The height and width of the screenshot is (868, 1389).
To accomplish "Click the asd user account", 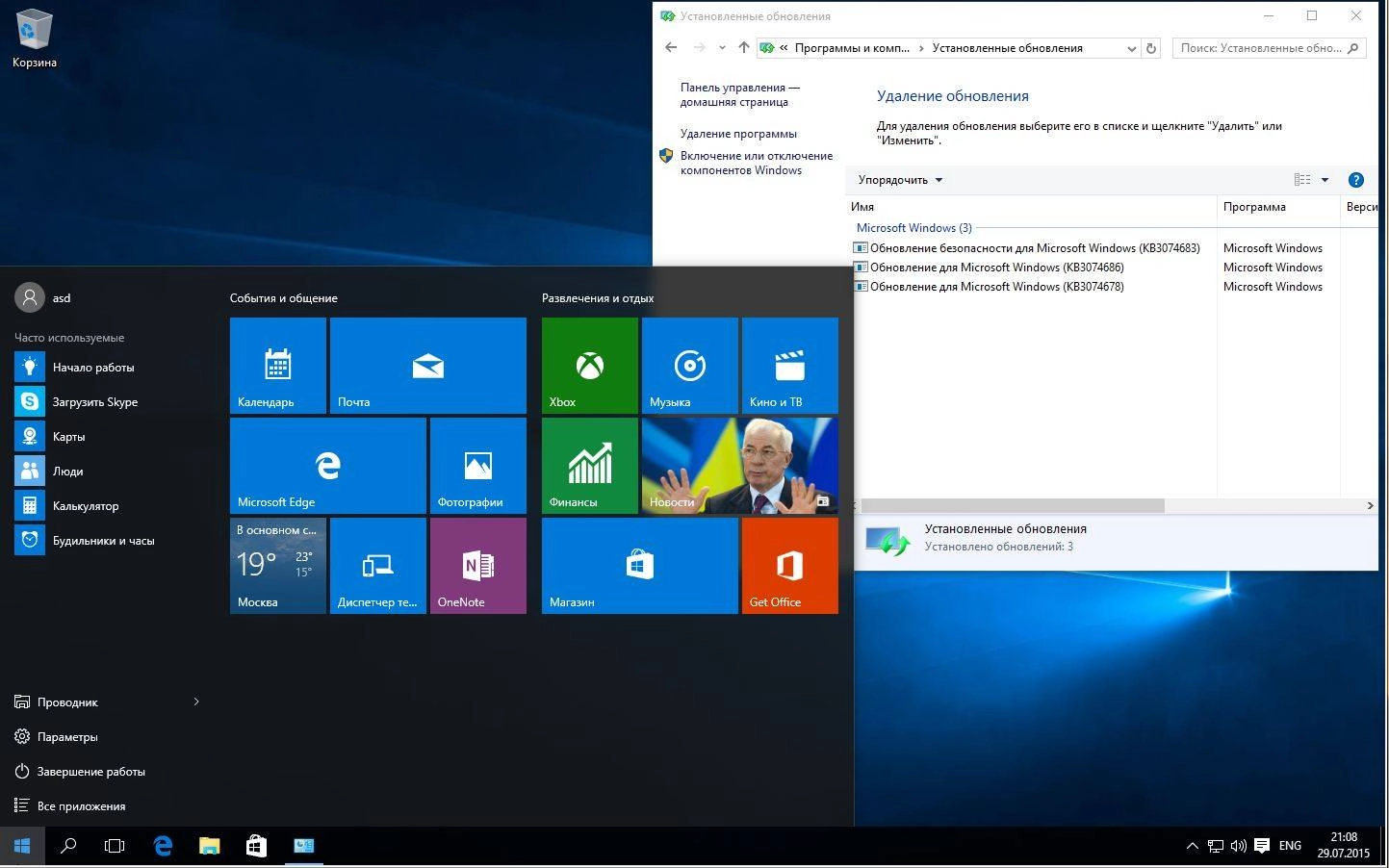I will 43,298.
